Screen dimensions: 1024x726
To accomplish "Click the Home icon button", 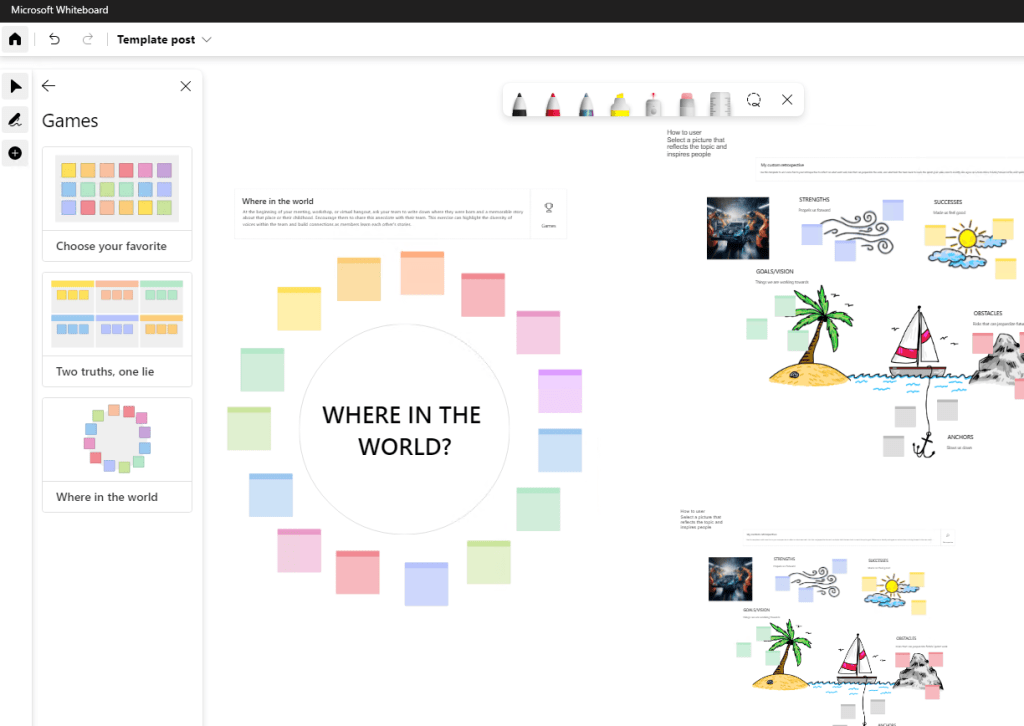I will pos(15,40).
